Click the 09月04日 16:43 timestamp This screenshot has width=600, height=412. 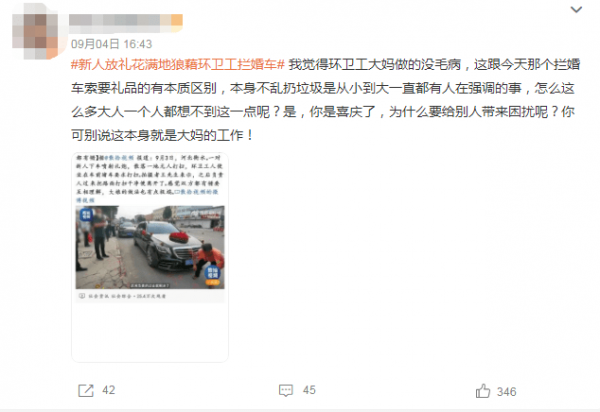pos(111,44)
